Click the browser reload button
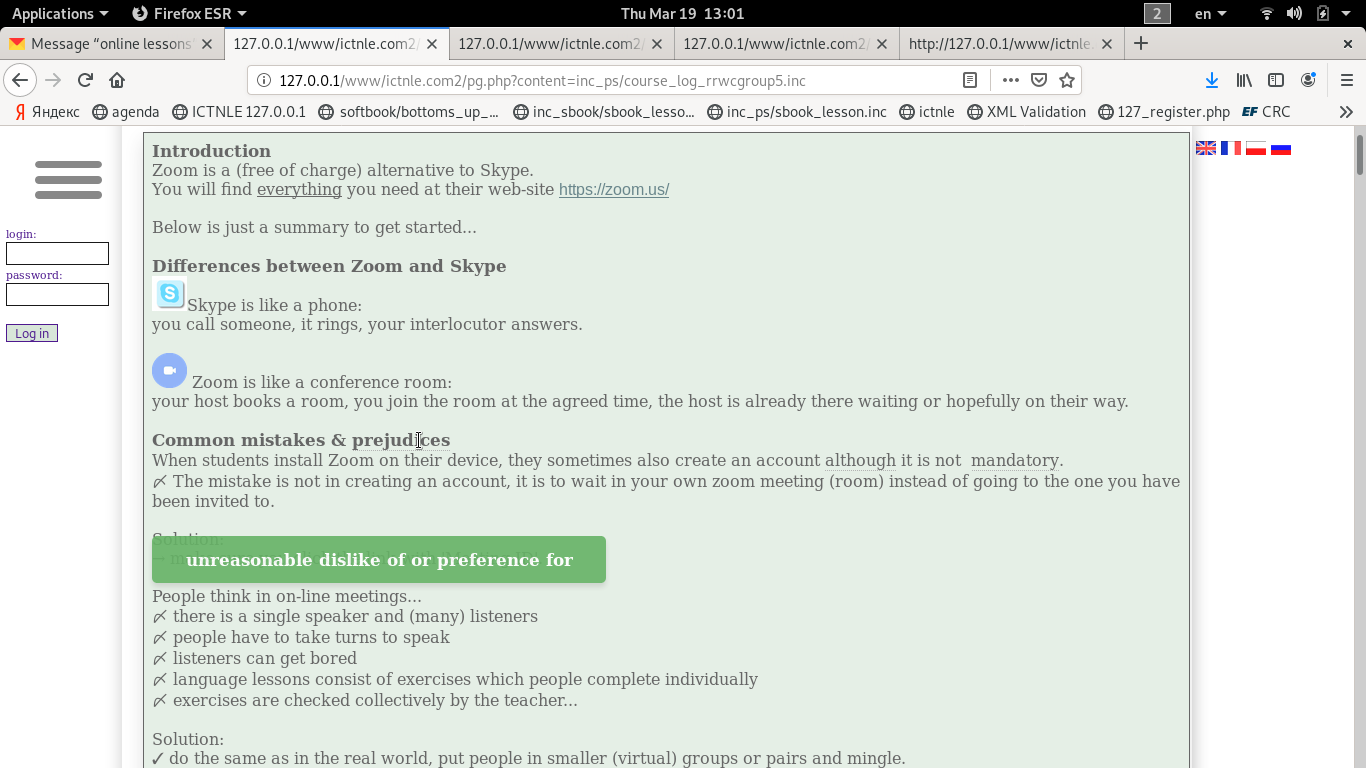 tap(85, 80)
